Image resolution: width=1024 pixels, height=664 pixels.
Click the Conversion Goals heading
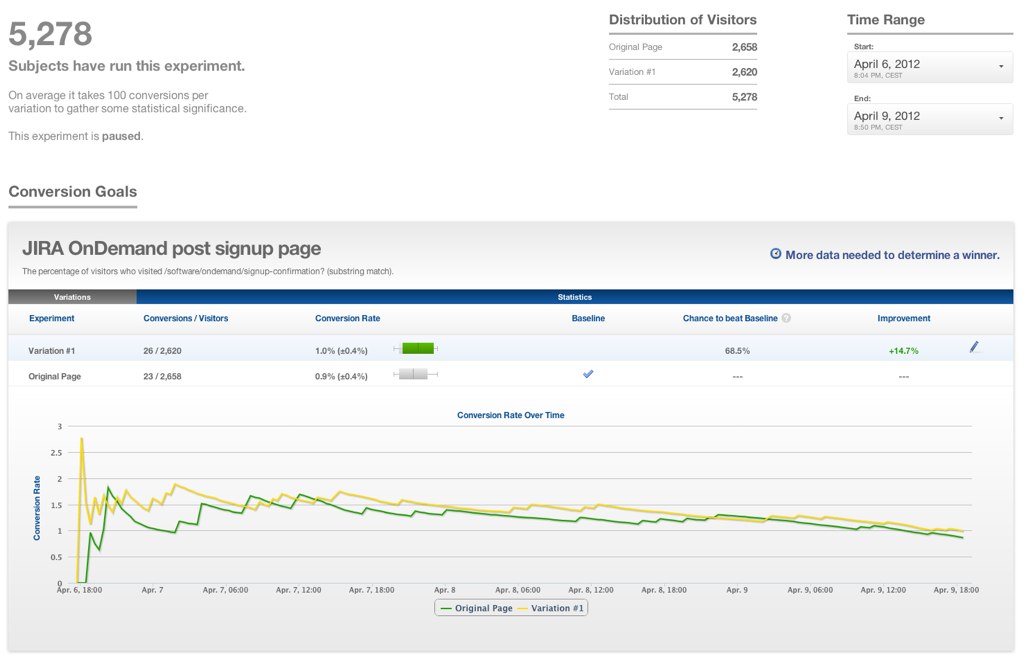(72, 191)
